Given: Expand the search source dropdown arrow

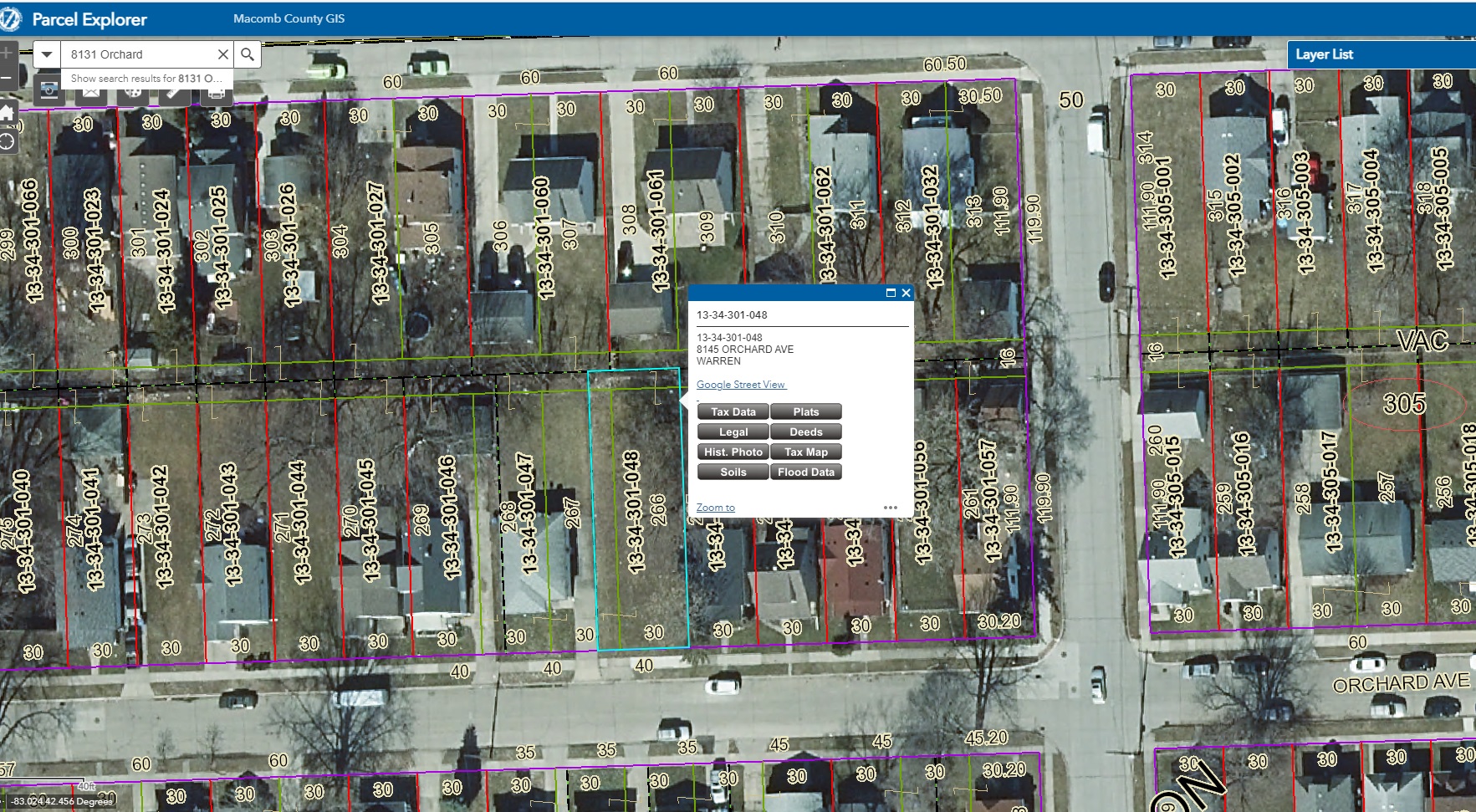Looking at the screenshot, I should coord(47,54).
